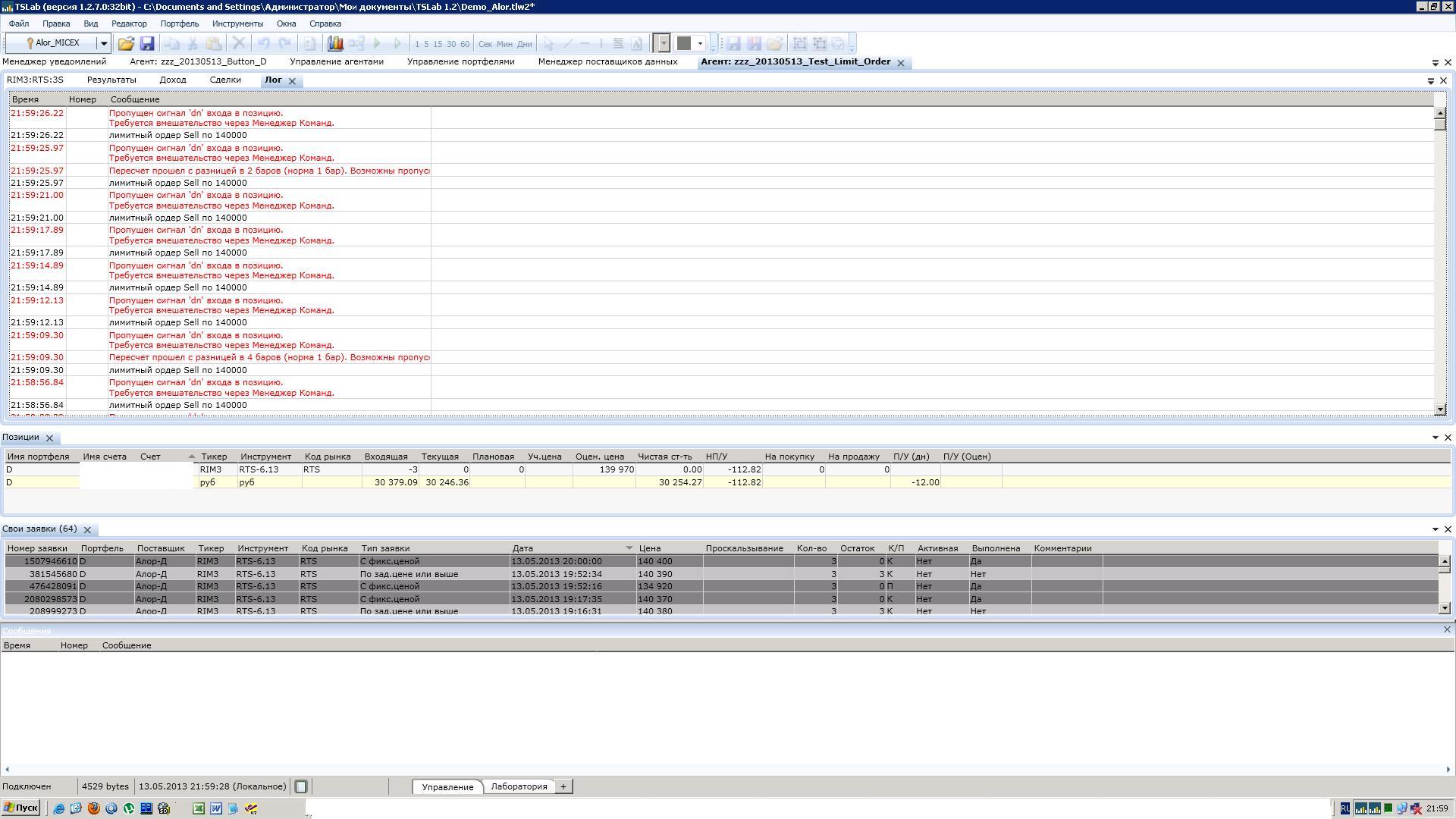This screenshot has height=819, width=1456.
Task: Expand the Позиции panel options arrow
Action: 1435,438
